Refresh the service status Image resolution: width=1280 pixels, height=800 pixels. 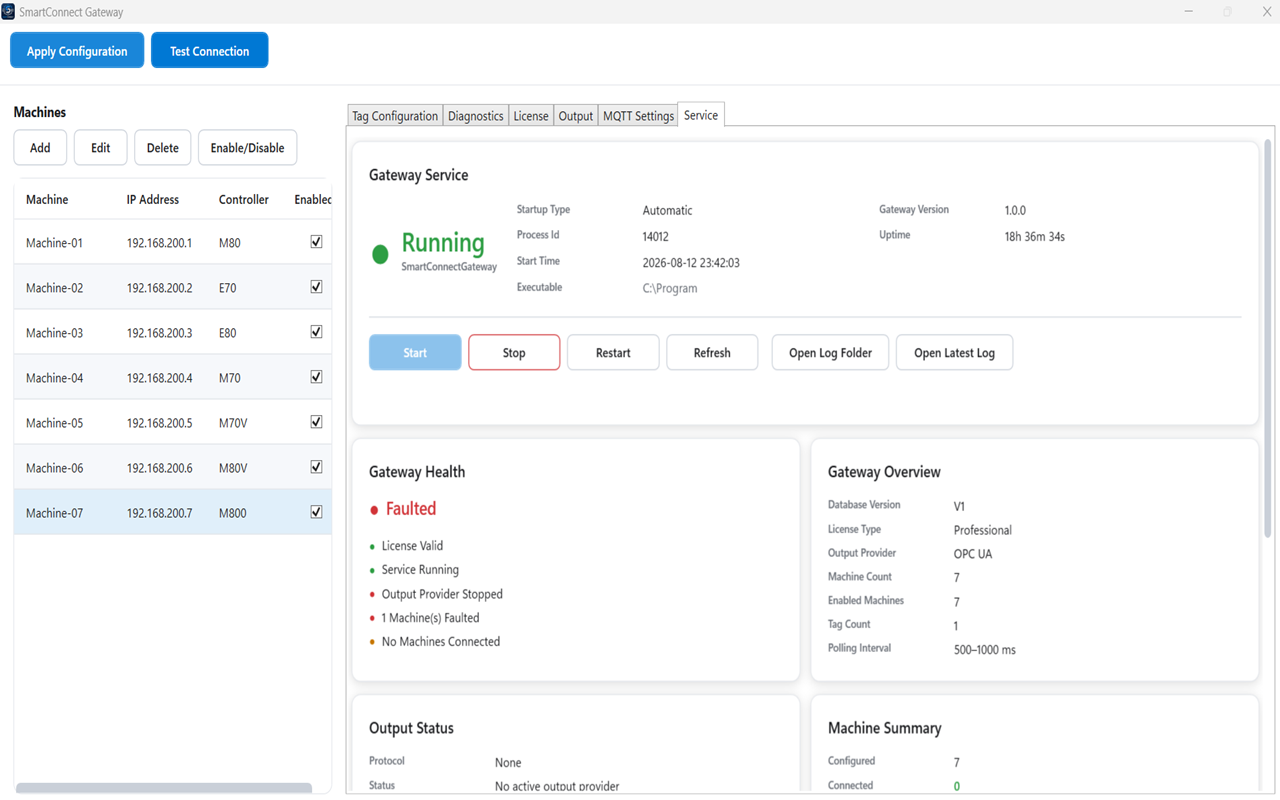coord(712,352)
